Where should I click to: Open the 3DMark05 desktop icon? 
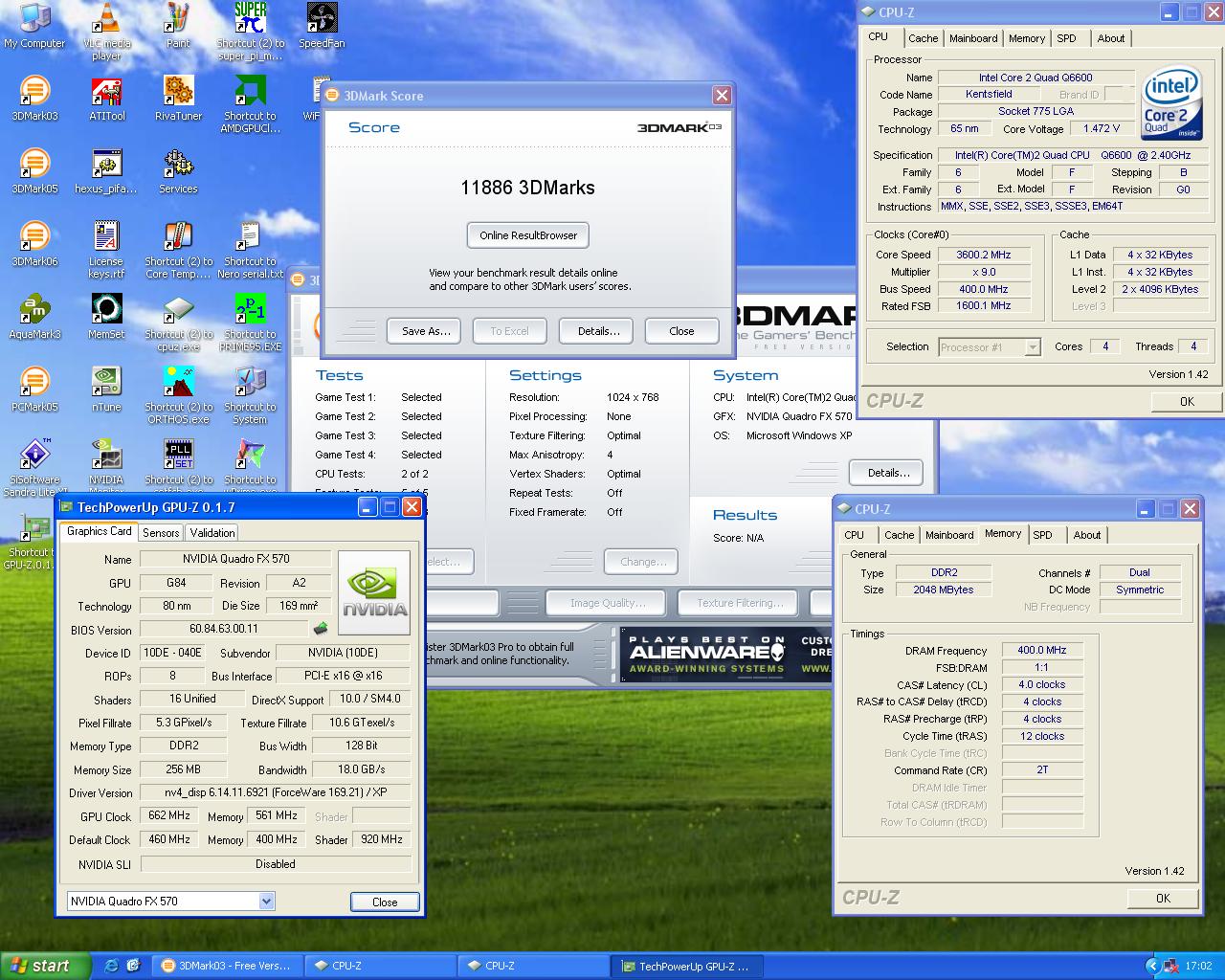(34, 171)
